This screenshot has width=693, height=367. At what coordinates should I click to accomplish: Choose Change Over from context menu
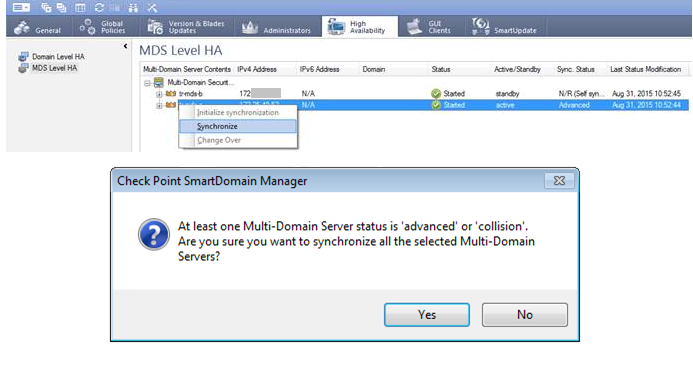[x=238, y=140]
